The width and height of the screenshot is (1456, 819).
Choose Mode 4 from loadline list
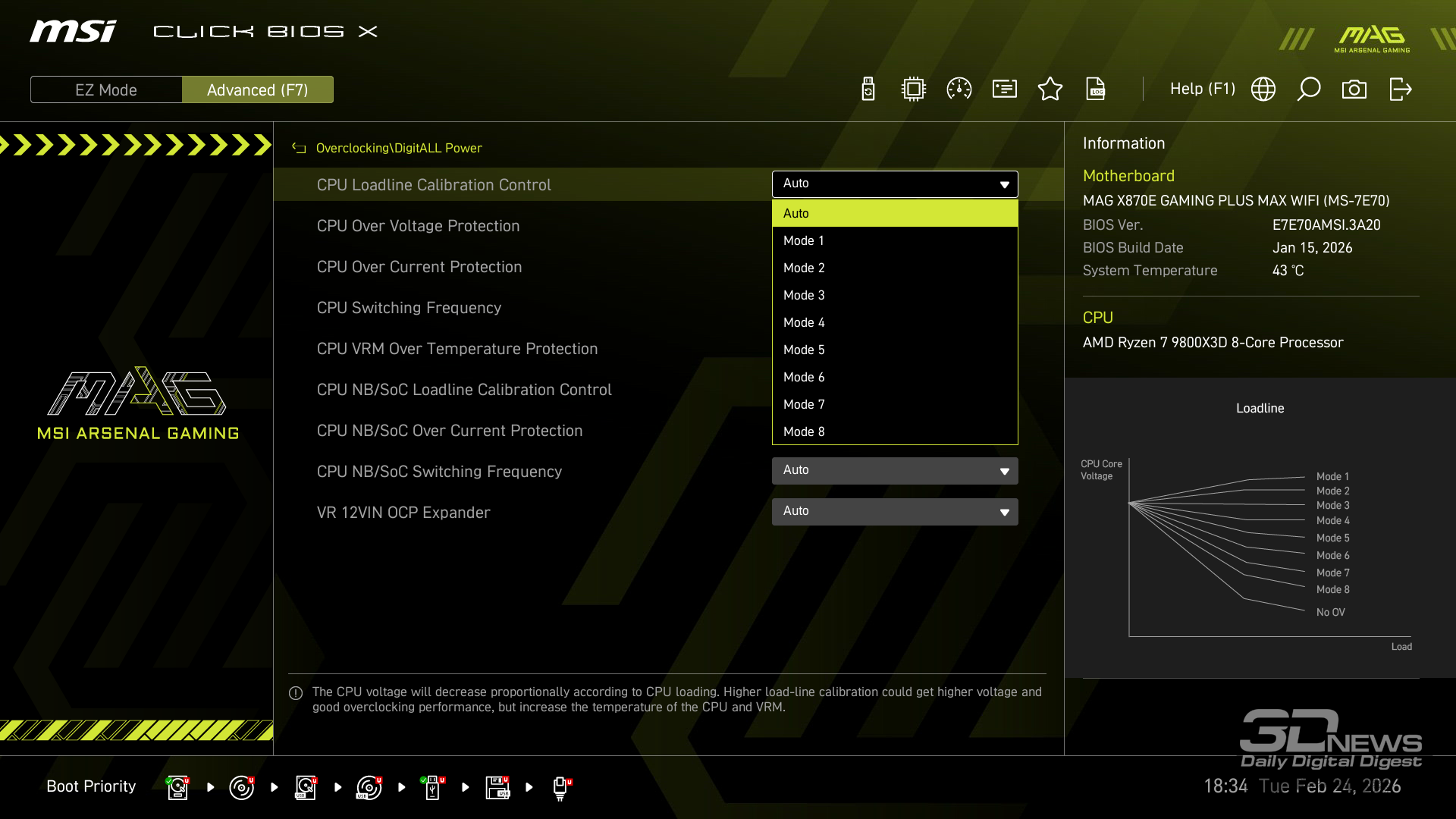pyautogui.click(x=804, y=322)
